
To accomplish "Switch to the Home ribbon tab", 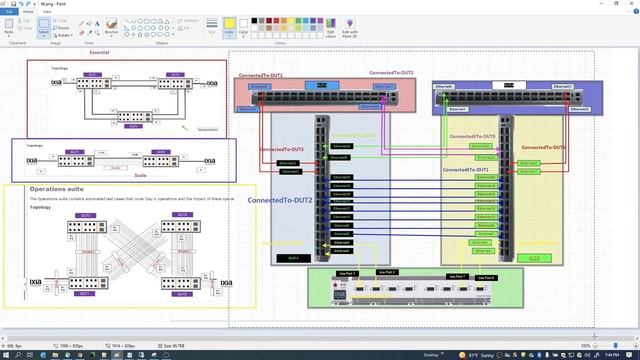I will [28, 11].
